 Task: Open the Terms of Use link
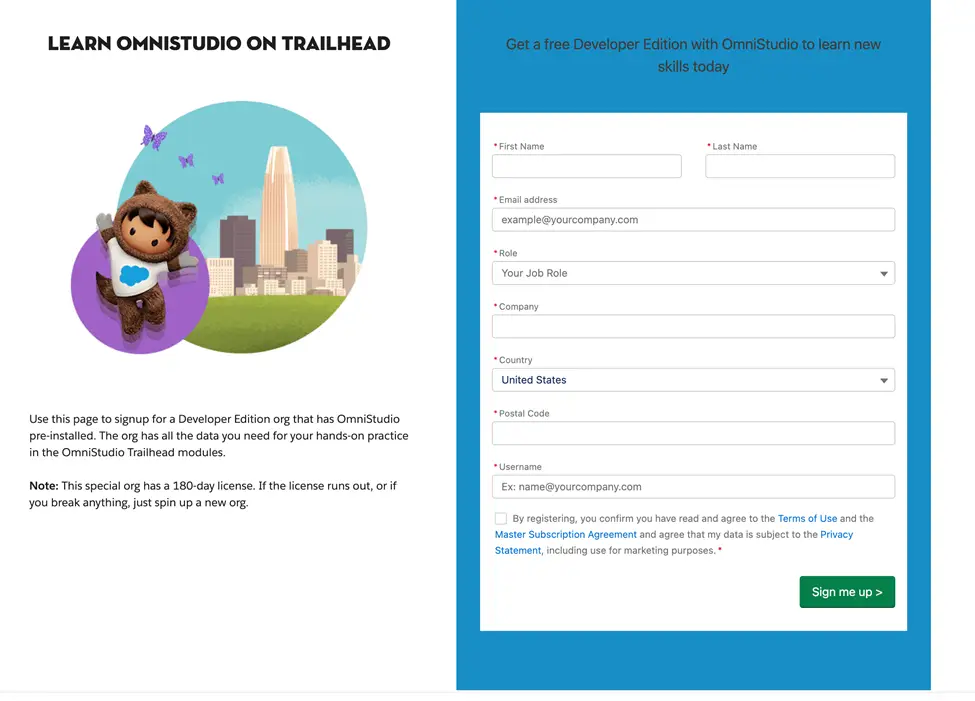tap(807, 519)
